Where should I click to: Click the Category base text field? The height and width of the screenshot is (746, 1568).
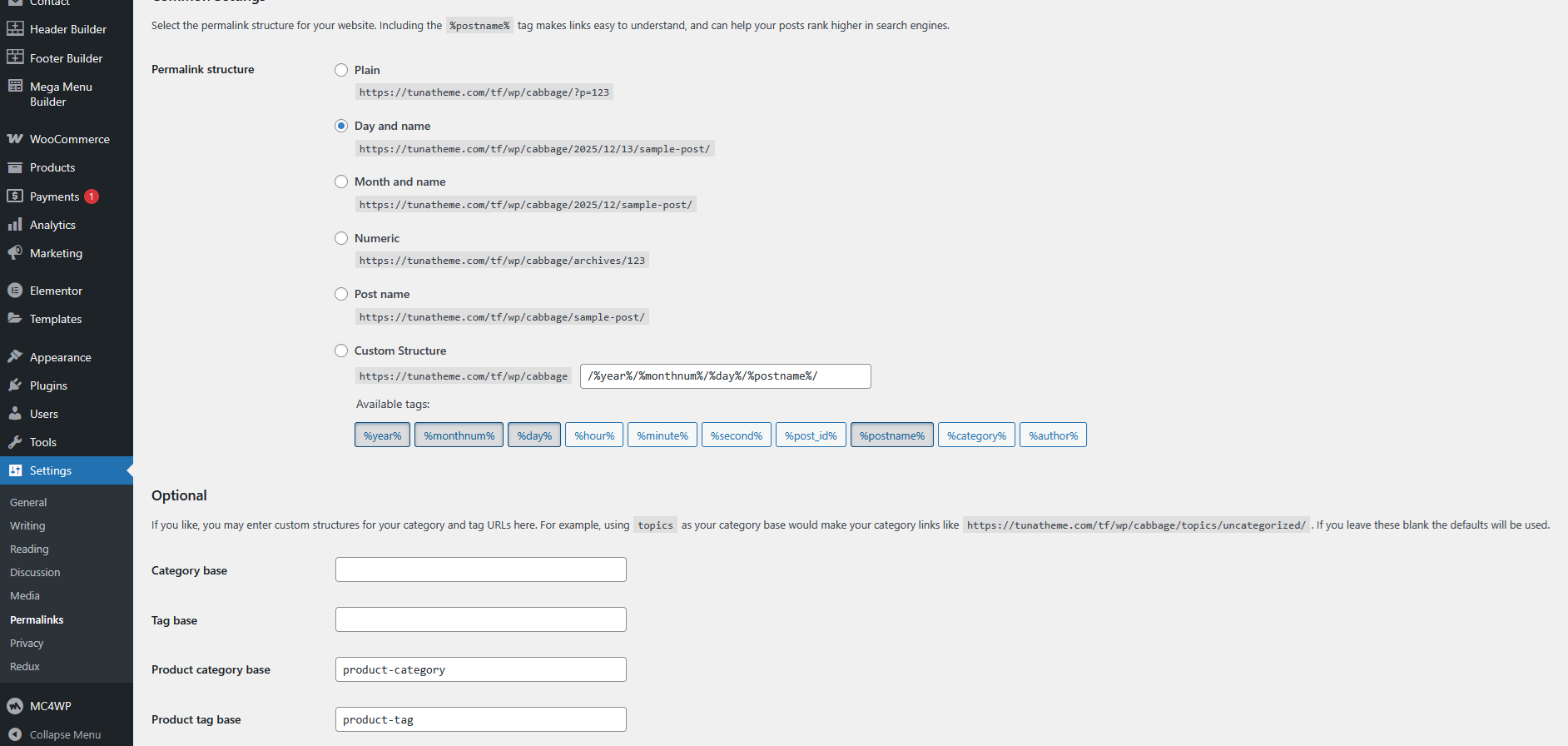click(480, 570)
